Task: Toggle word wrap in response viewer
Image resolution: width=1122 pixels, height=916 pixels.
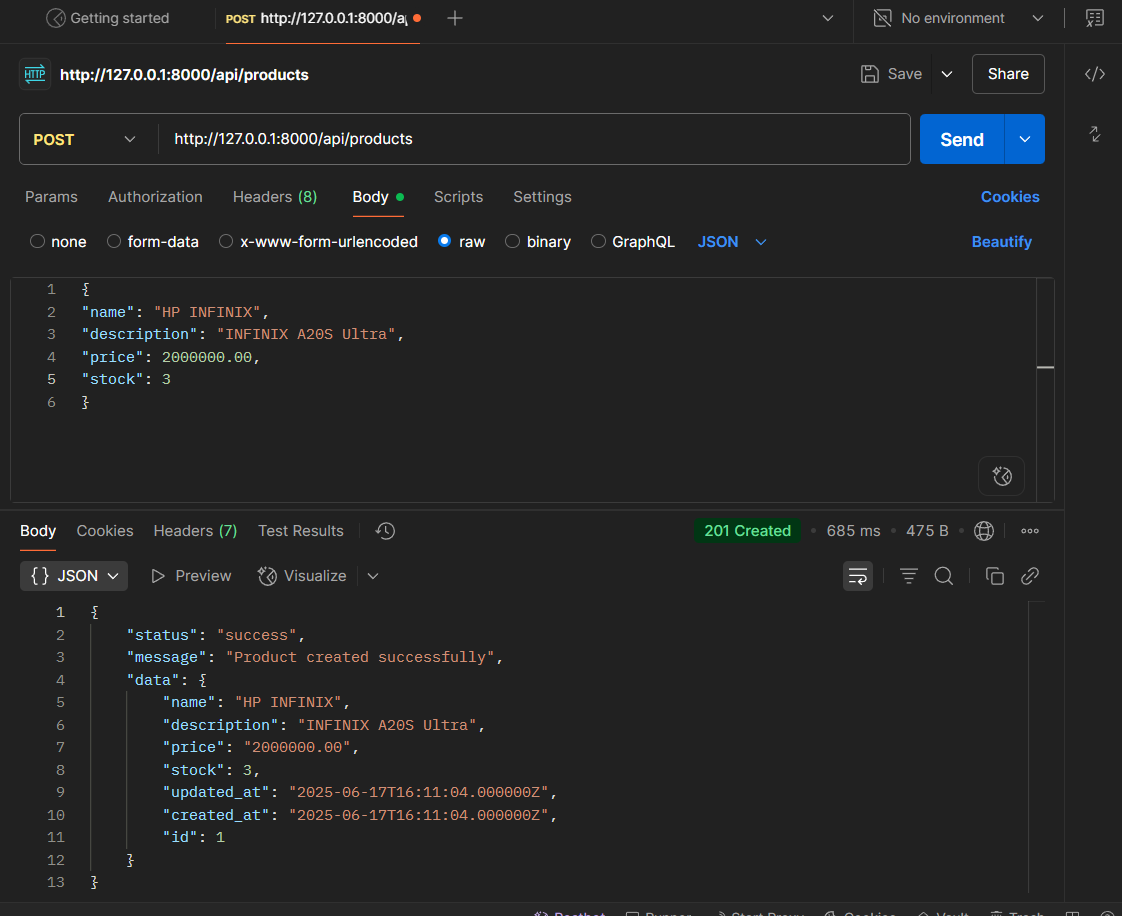Action: tap(857, 576)
